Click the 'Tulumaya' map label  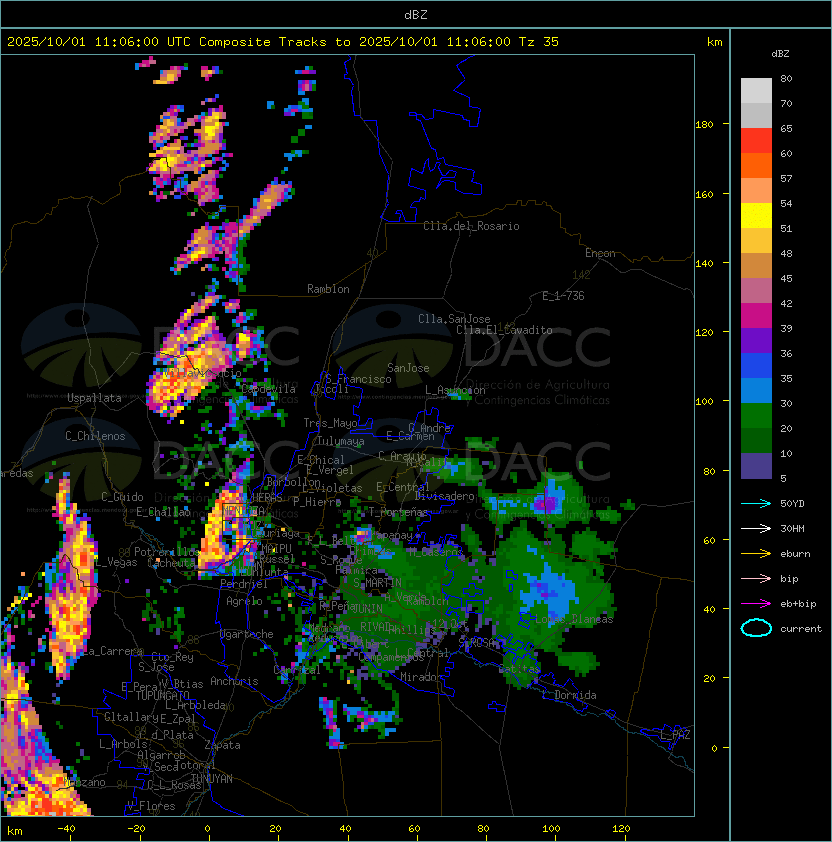pyautogui.click(x=341, y=441)
